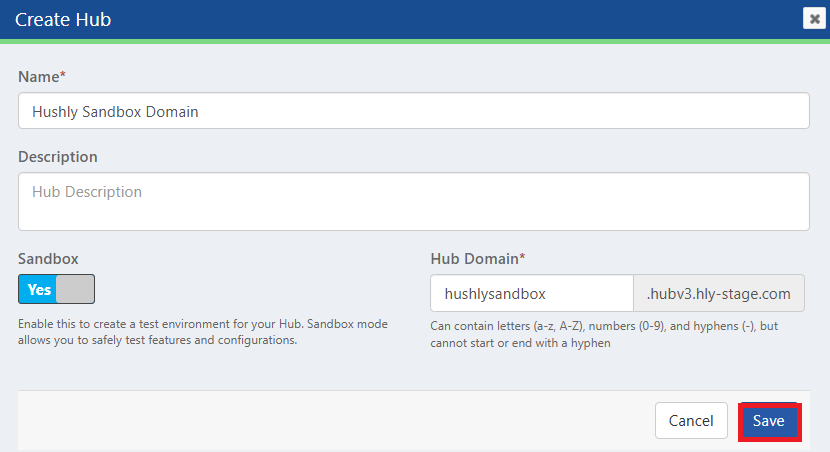Viewport: 830px width, 452px height.
Task: Cancel the hub creation
Action: click(x=691, y=421)
